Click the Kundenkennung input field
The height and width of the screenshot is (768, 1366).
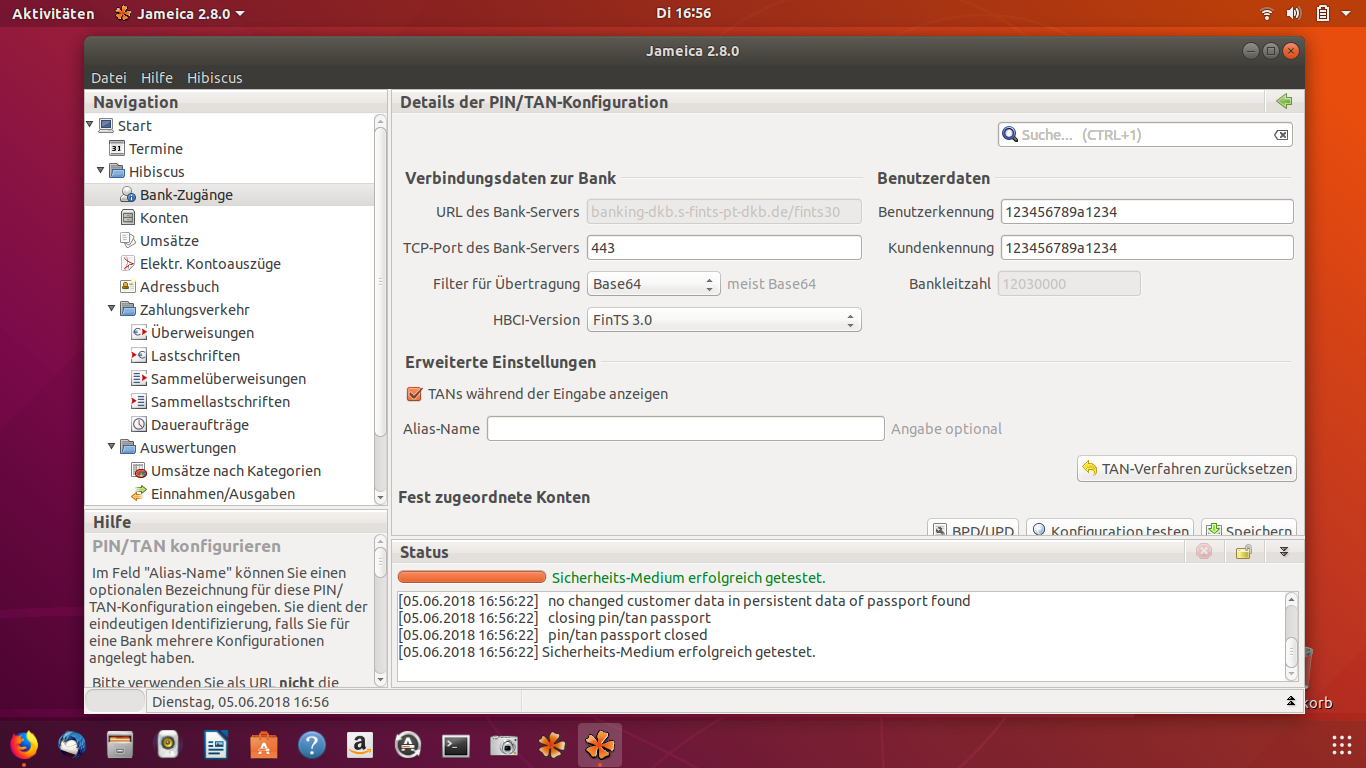click(x=1147, y=248)
